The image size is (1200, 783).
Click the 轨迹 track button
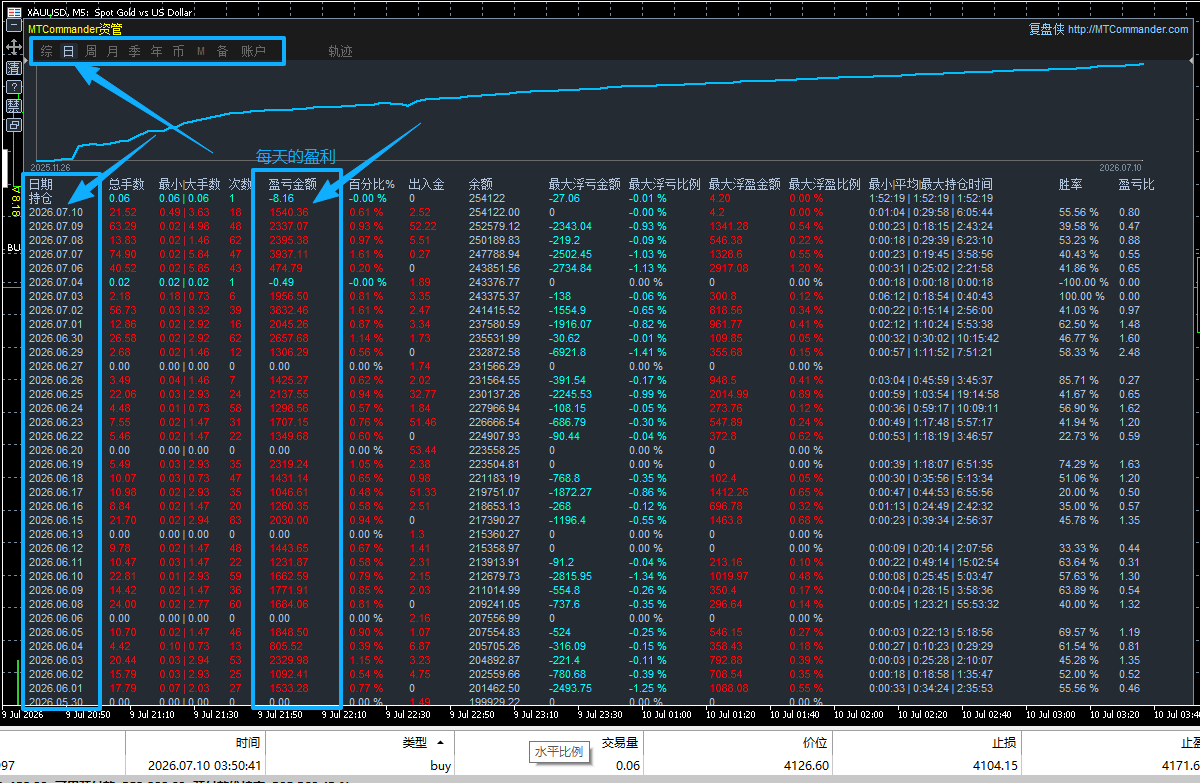coord(340,51)
